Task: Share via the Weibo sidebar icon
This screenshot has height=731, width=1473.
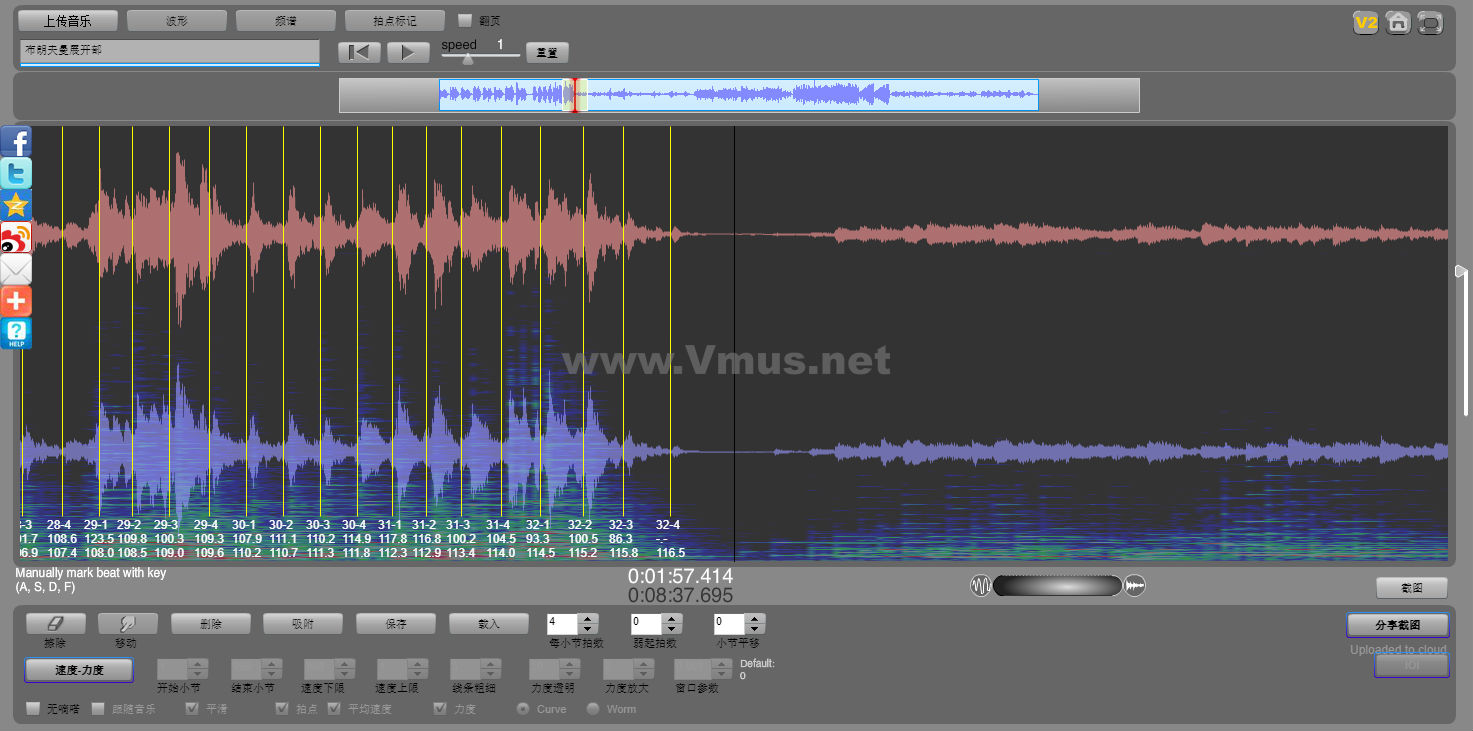Action: (x=16, y=237)
